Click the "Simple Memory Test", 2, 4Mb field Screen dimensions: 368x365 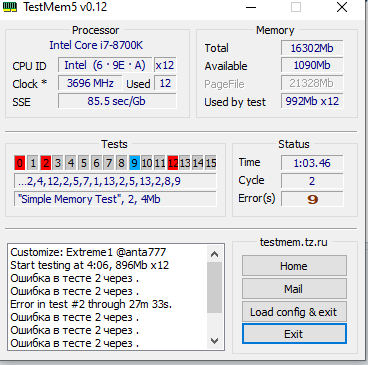point(115,199)
